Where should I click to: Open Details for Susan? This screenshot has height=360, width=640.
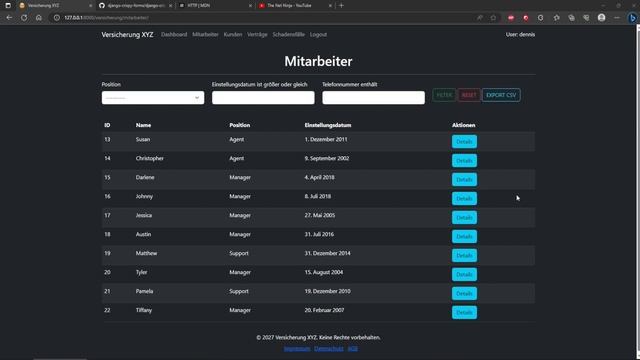(464, 142)
